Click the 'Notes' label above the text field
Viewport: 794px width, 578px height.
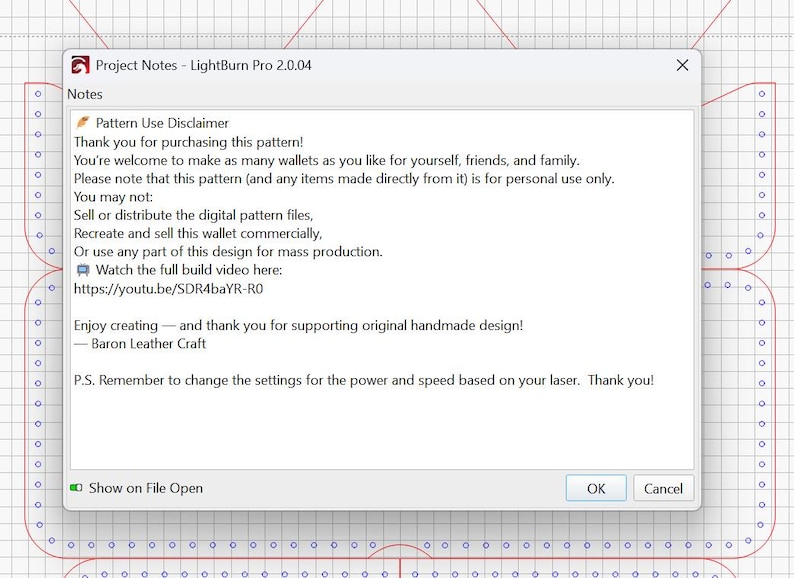(x=85, y=94)
